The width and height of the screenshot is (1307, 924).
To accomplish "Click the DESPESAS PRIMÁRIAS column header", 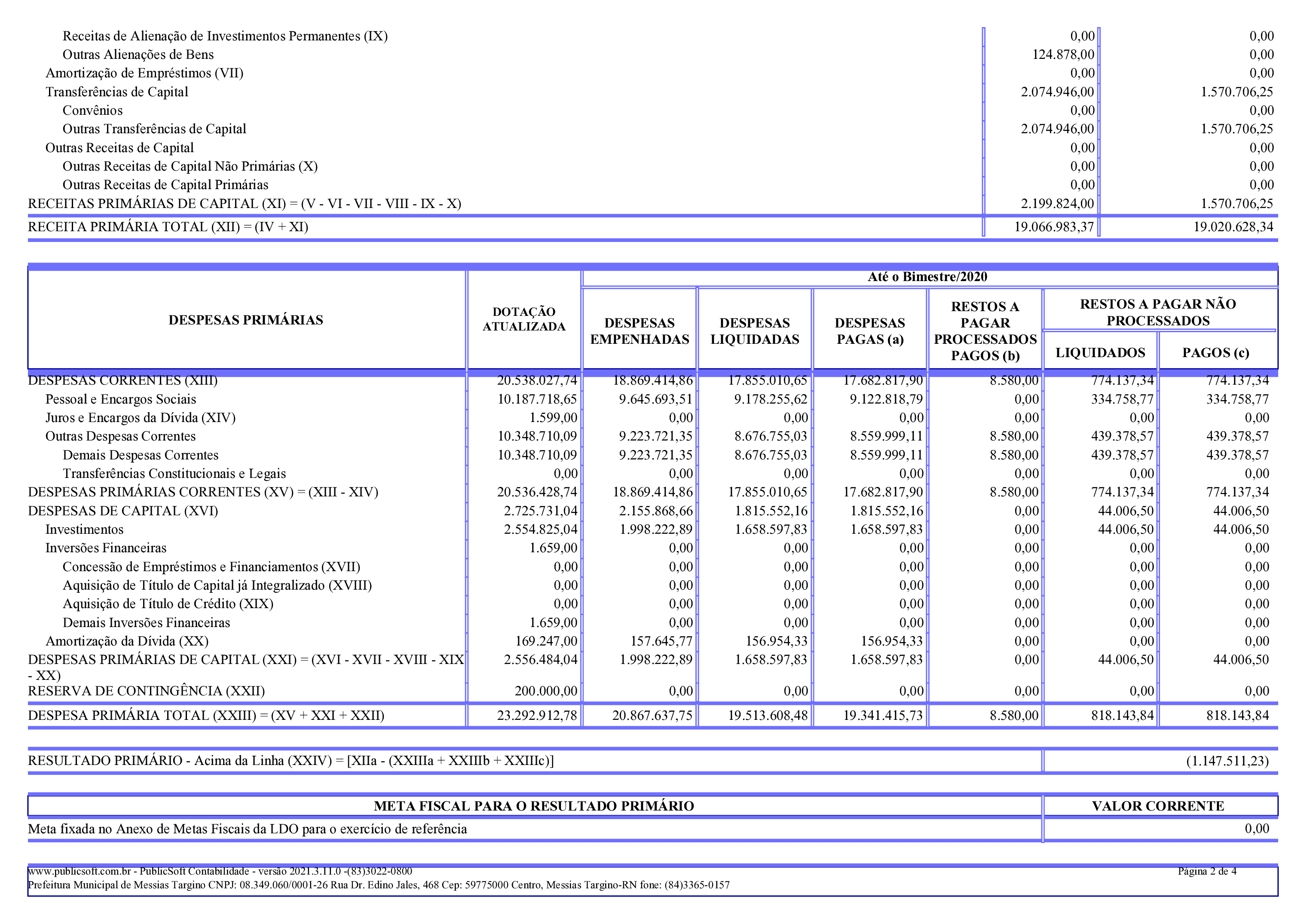I will 245,320.
